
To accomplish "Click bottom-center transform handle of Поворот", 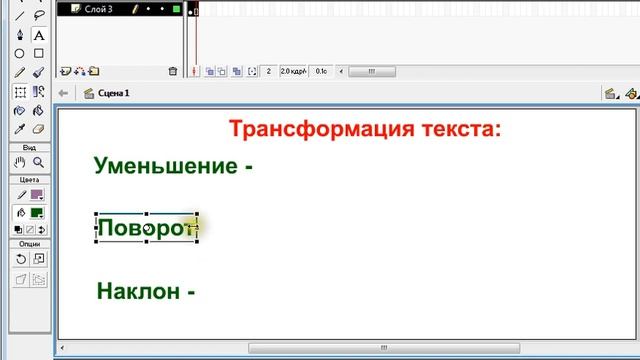I will tap(147, 242).
